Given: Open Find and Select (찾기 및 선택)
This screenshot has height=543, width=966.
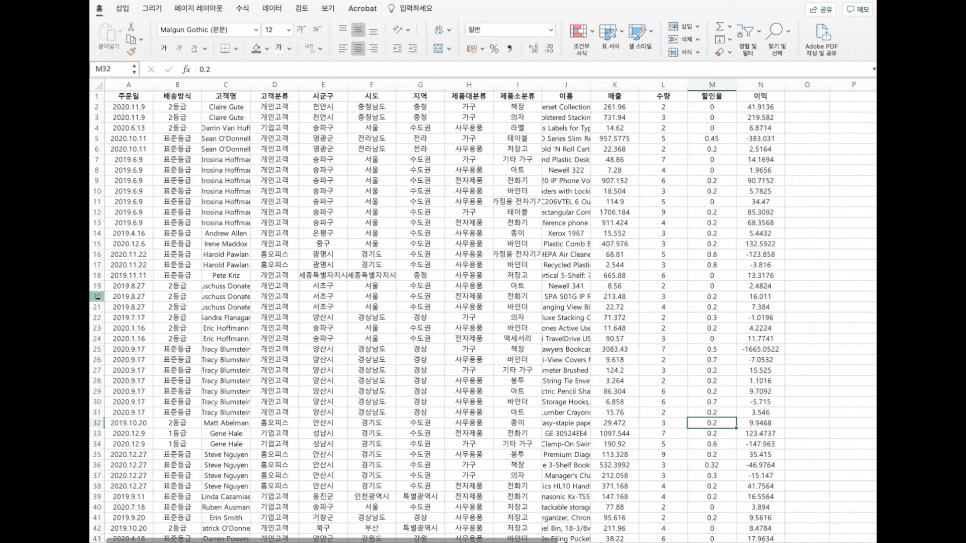Looking at the screenshot, I should click(x=777, y=39).
